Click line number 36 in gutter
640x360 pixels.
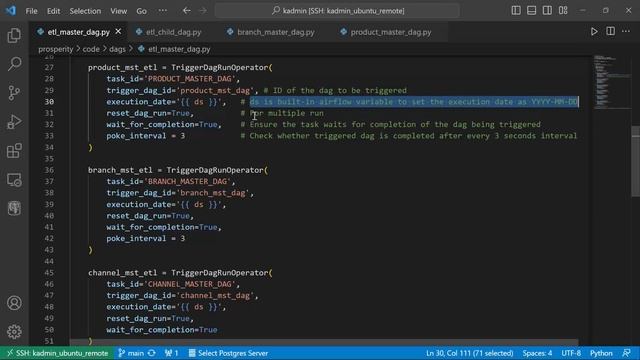(x=49, y=170)
